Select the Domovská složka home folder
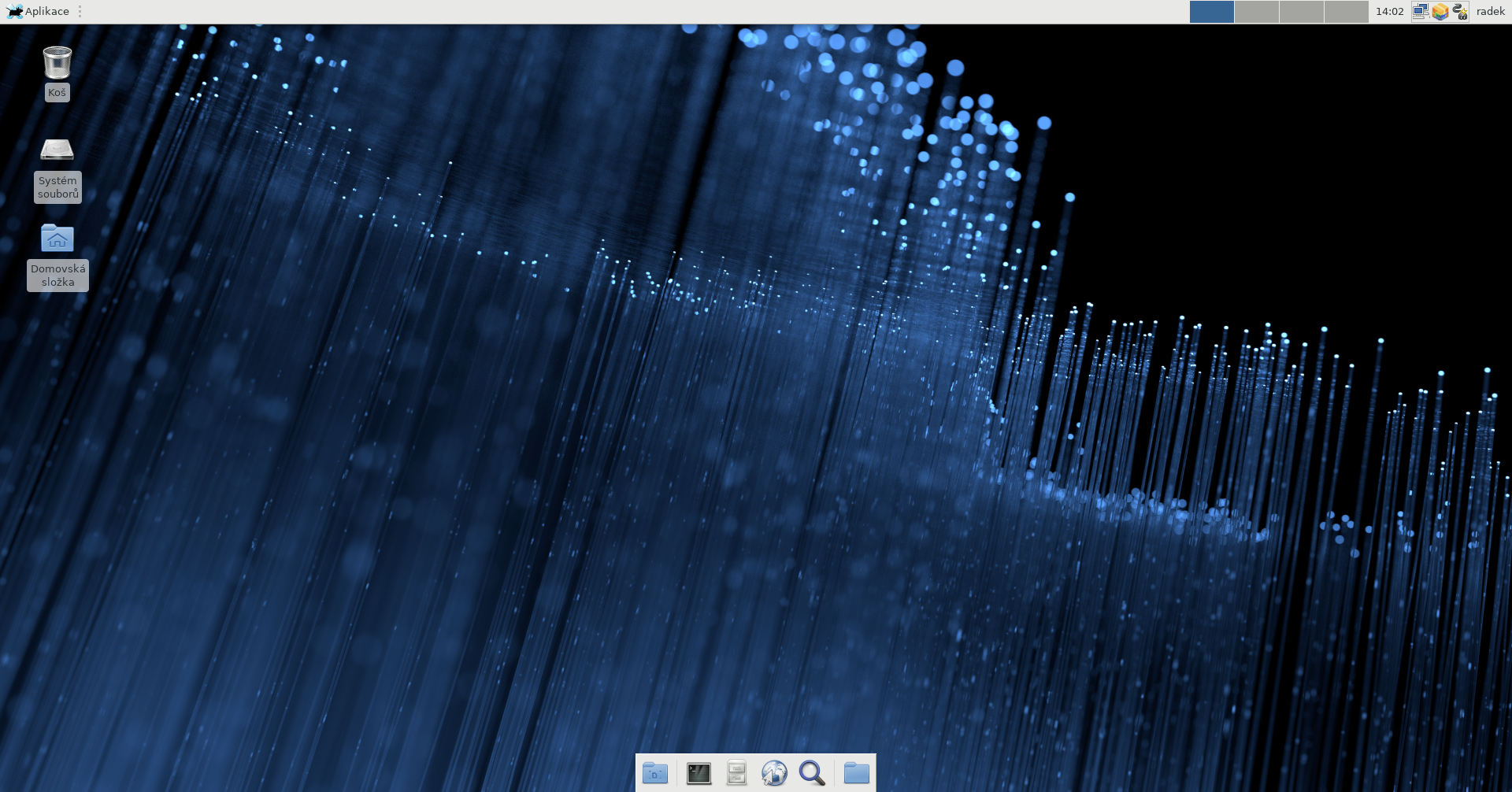The width and height of the screenshot is (1512, 792). tap(57, 239)
